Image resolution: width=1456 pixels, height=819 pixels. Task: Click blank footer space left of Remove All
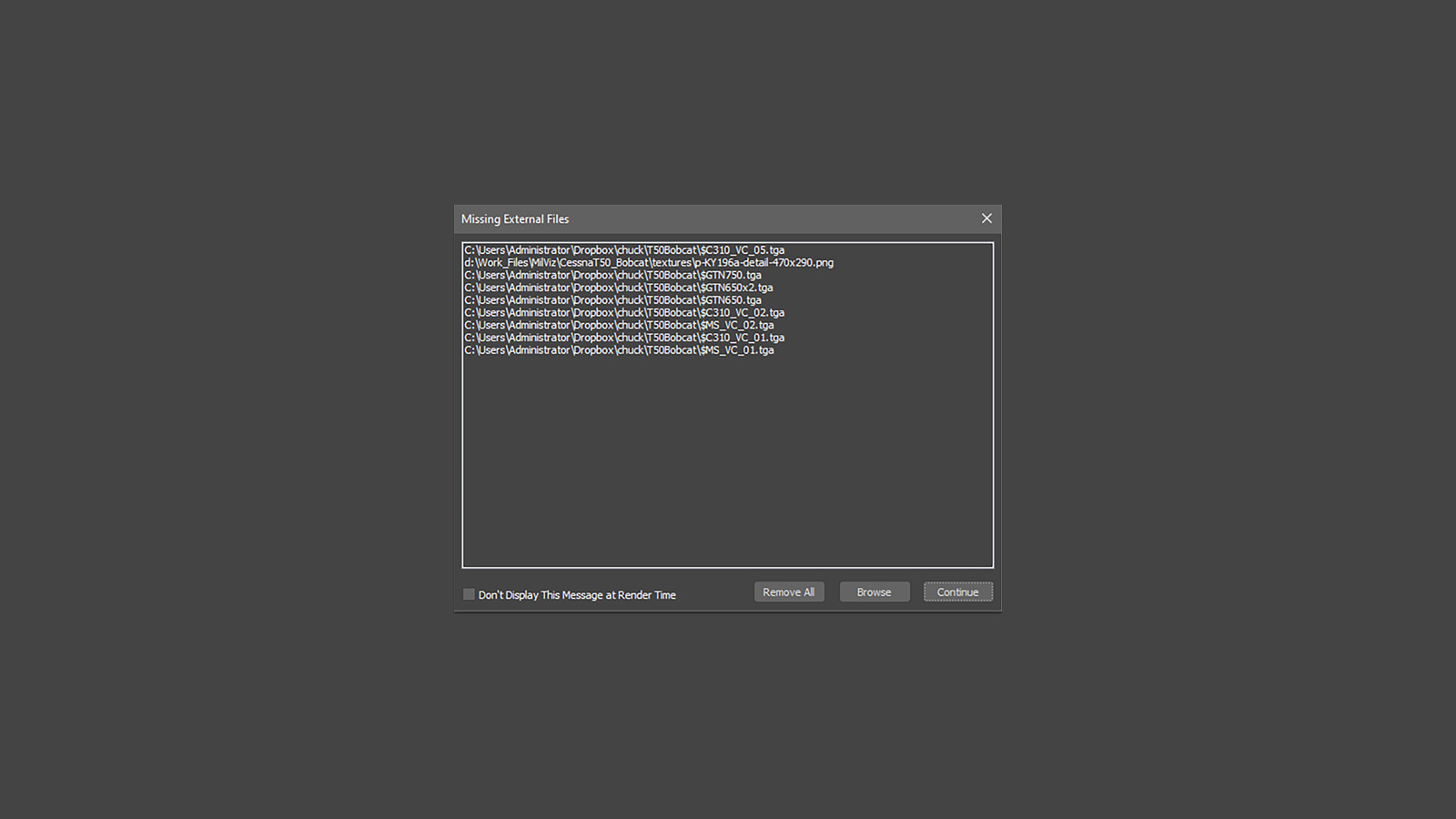click(715, 593)
